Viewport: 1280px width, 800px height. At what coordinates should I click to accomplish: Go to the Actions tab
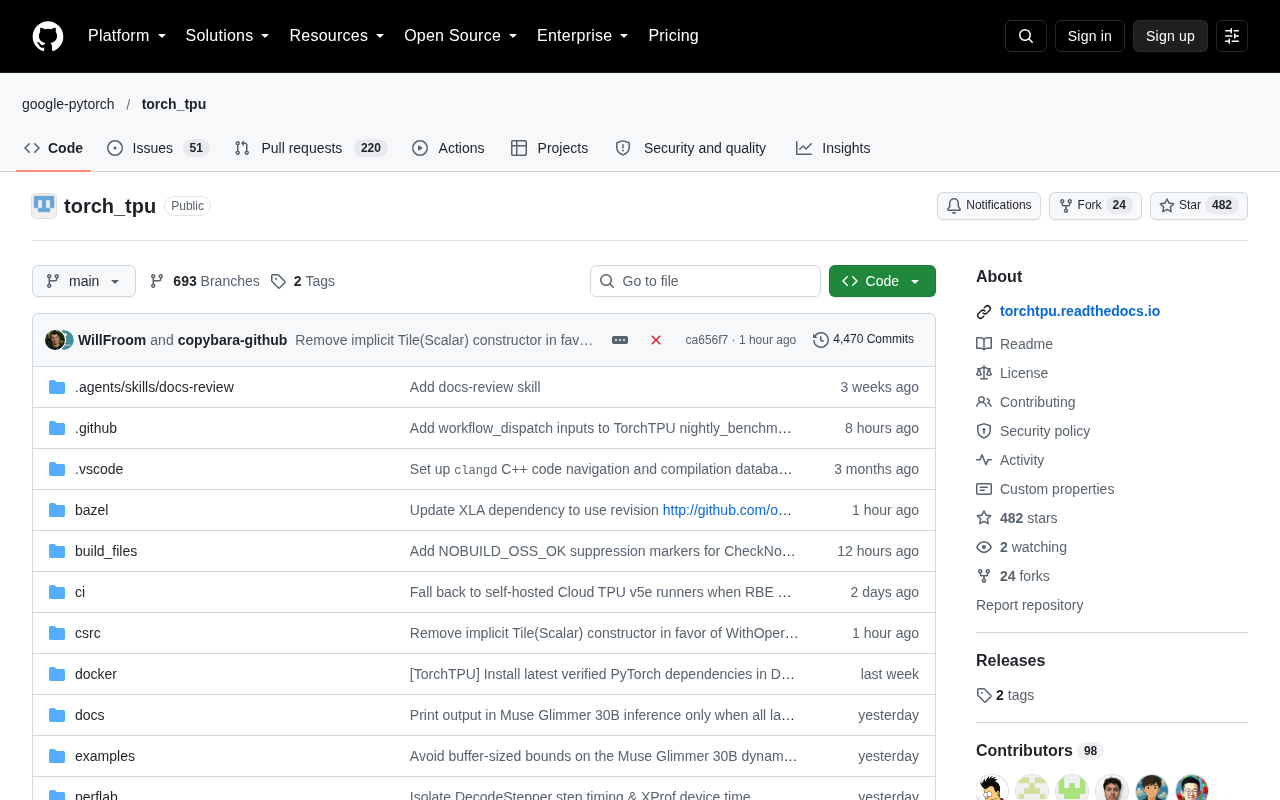[448, 148]
